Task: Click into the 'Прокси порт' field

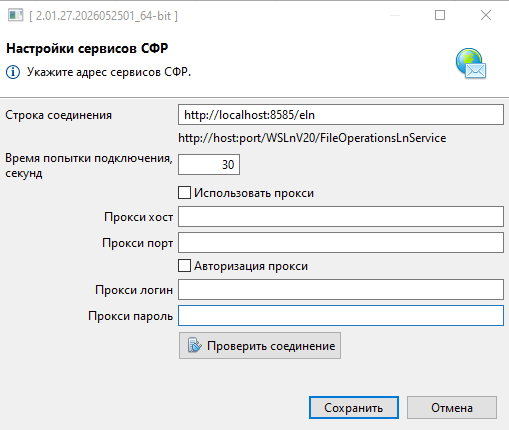Action: tap(341, 243)
